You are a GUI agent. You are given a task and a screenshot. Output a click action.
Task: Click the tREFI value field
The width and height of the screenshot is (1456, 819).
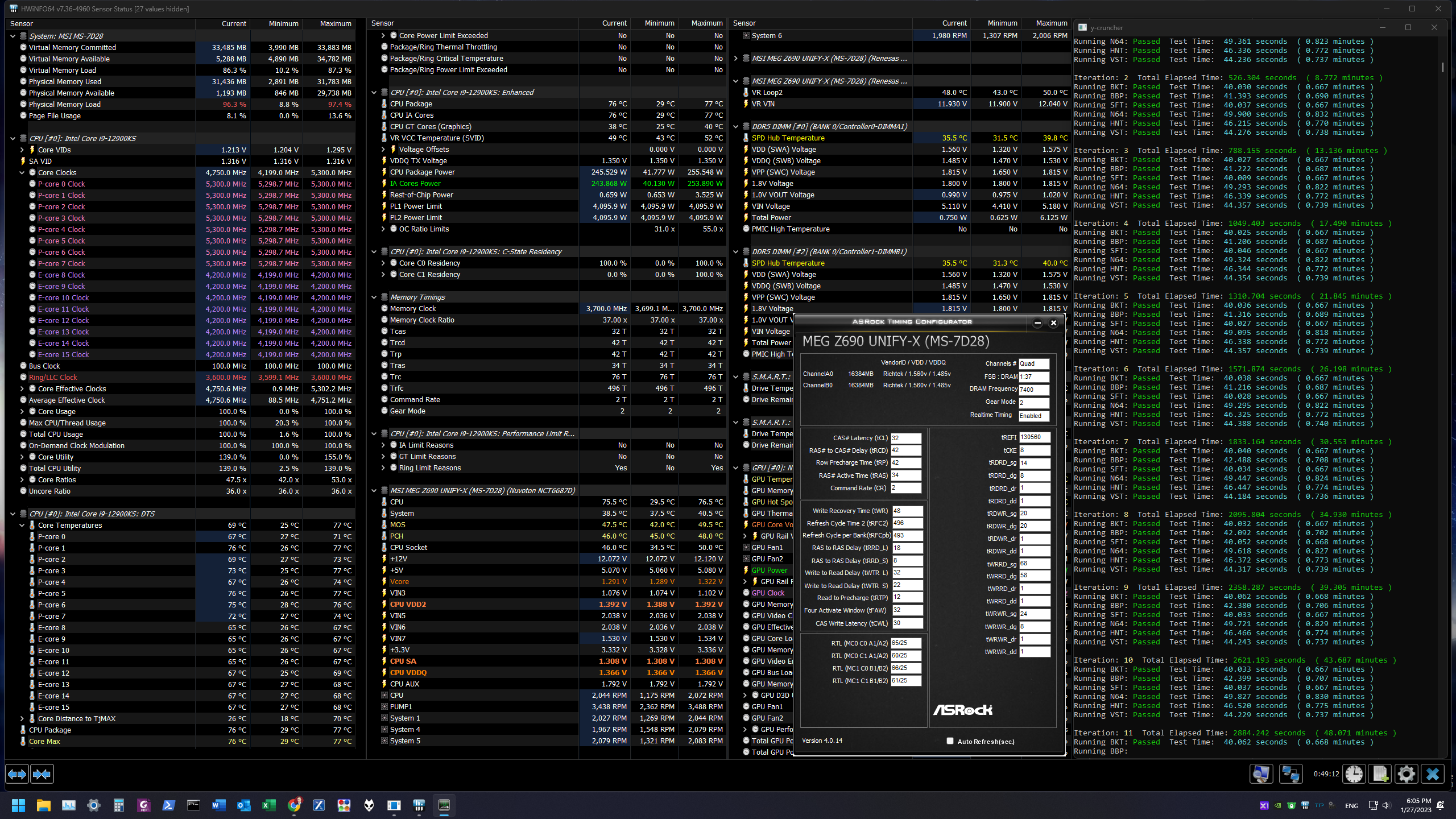[x=1035, y=437]
